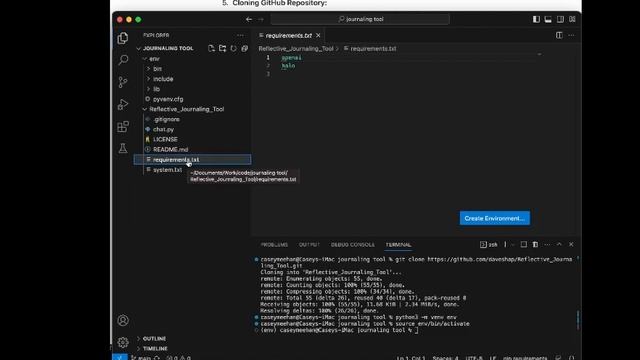Expand the lib folder
640x360 pixels.
click(x=156, y=89)
